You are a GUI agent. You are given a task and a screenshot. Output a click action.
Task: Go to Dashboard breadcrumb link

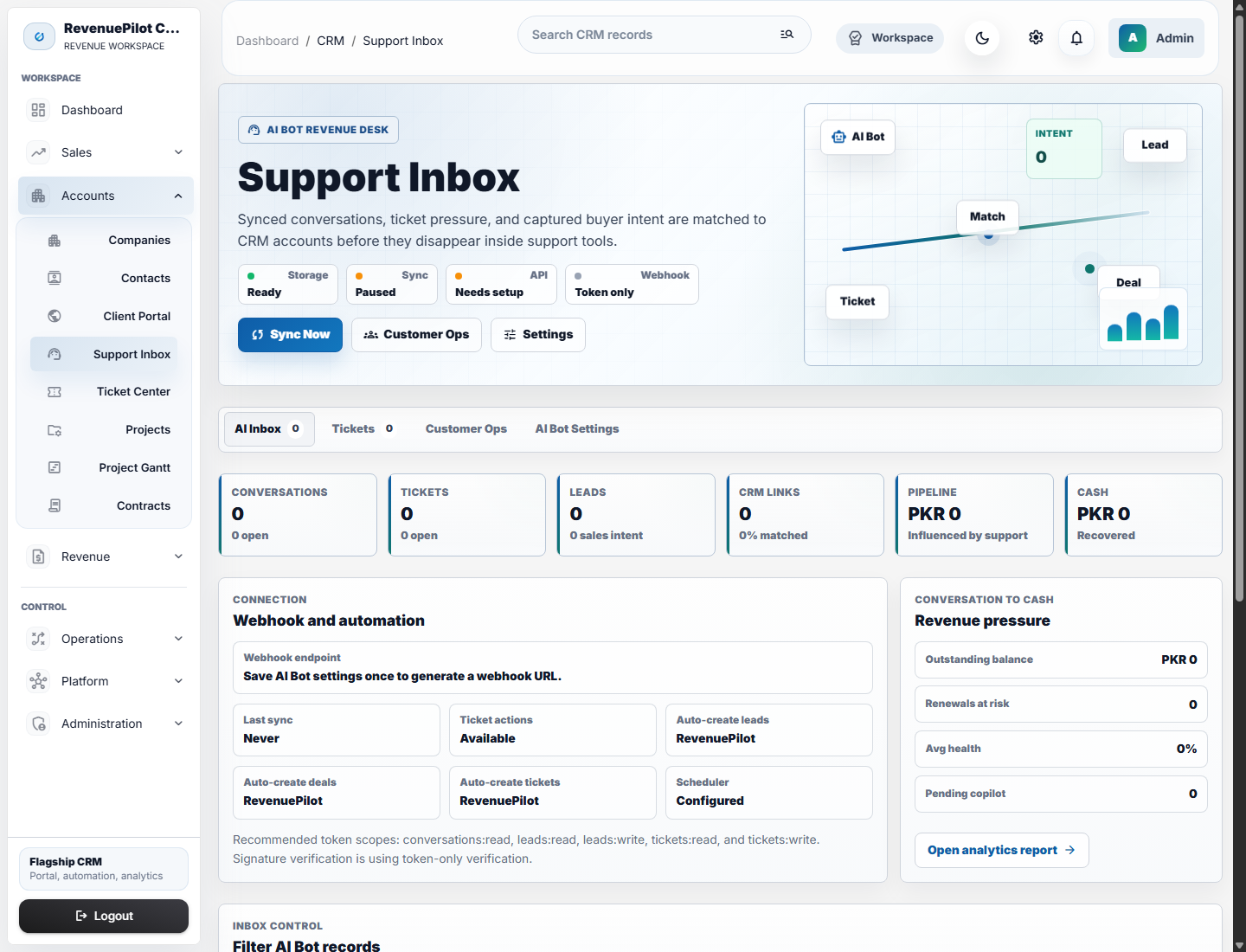[x=267, y=41]
